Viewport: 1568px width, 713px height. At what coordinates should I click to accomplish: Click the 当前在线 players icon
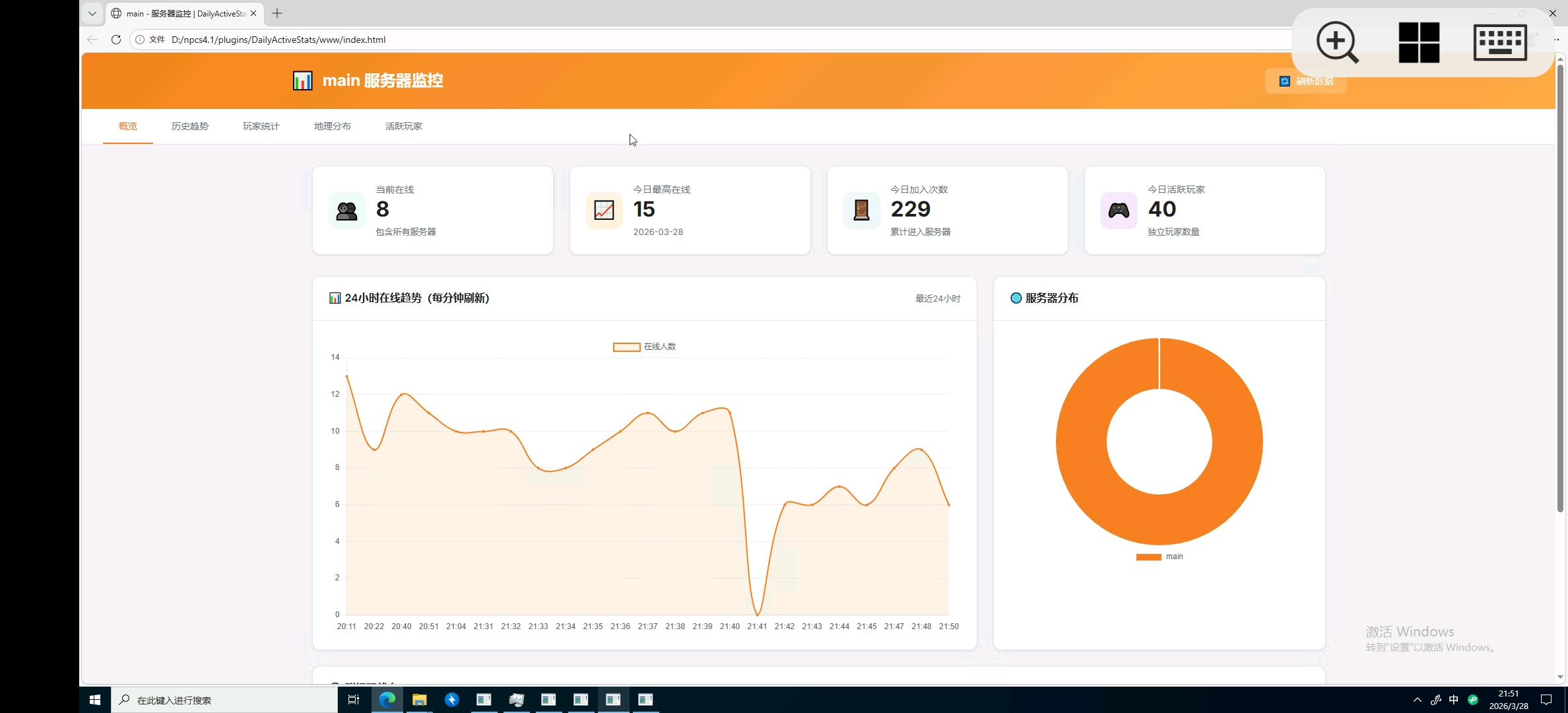click(x=346, y=211)
